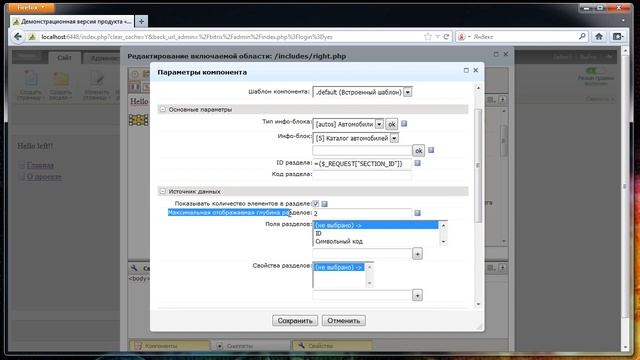The image size is (640, 360).
Task: Select the Демонстрационная версия продукта tab
Action: [72, 21]
